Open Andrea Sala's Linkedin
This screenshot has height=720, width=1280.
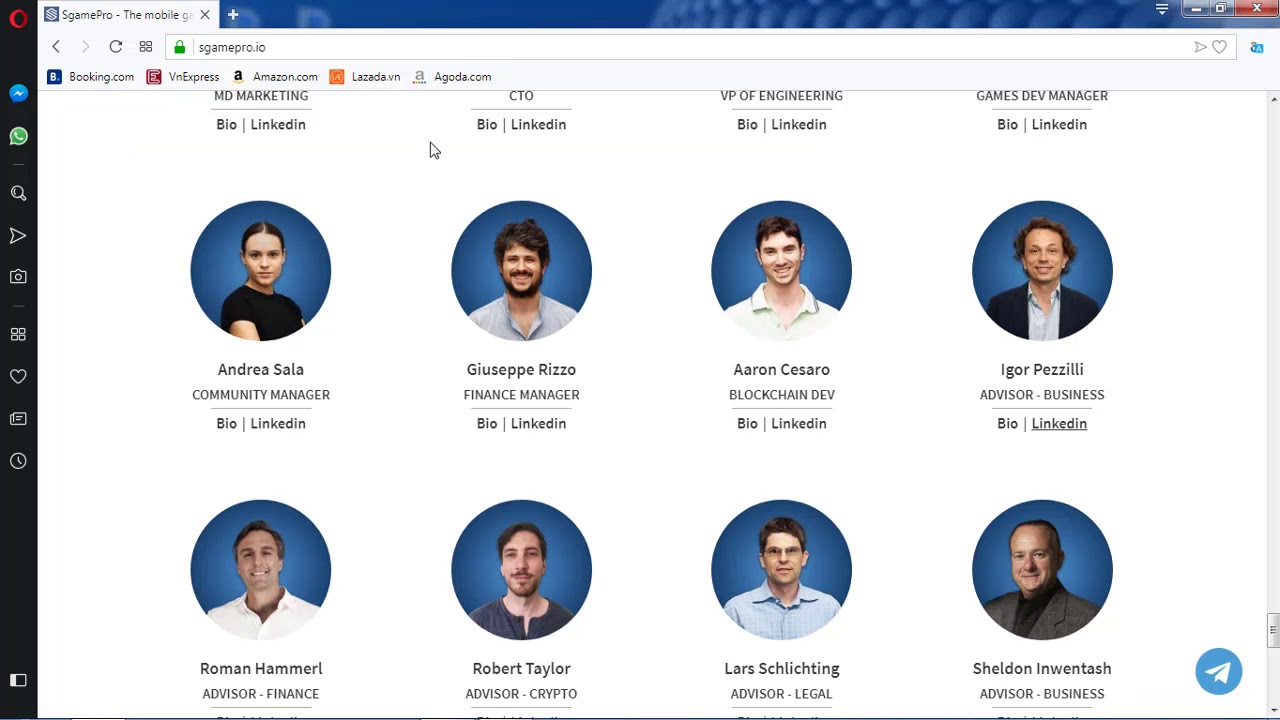pos(278,424)
